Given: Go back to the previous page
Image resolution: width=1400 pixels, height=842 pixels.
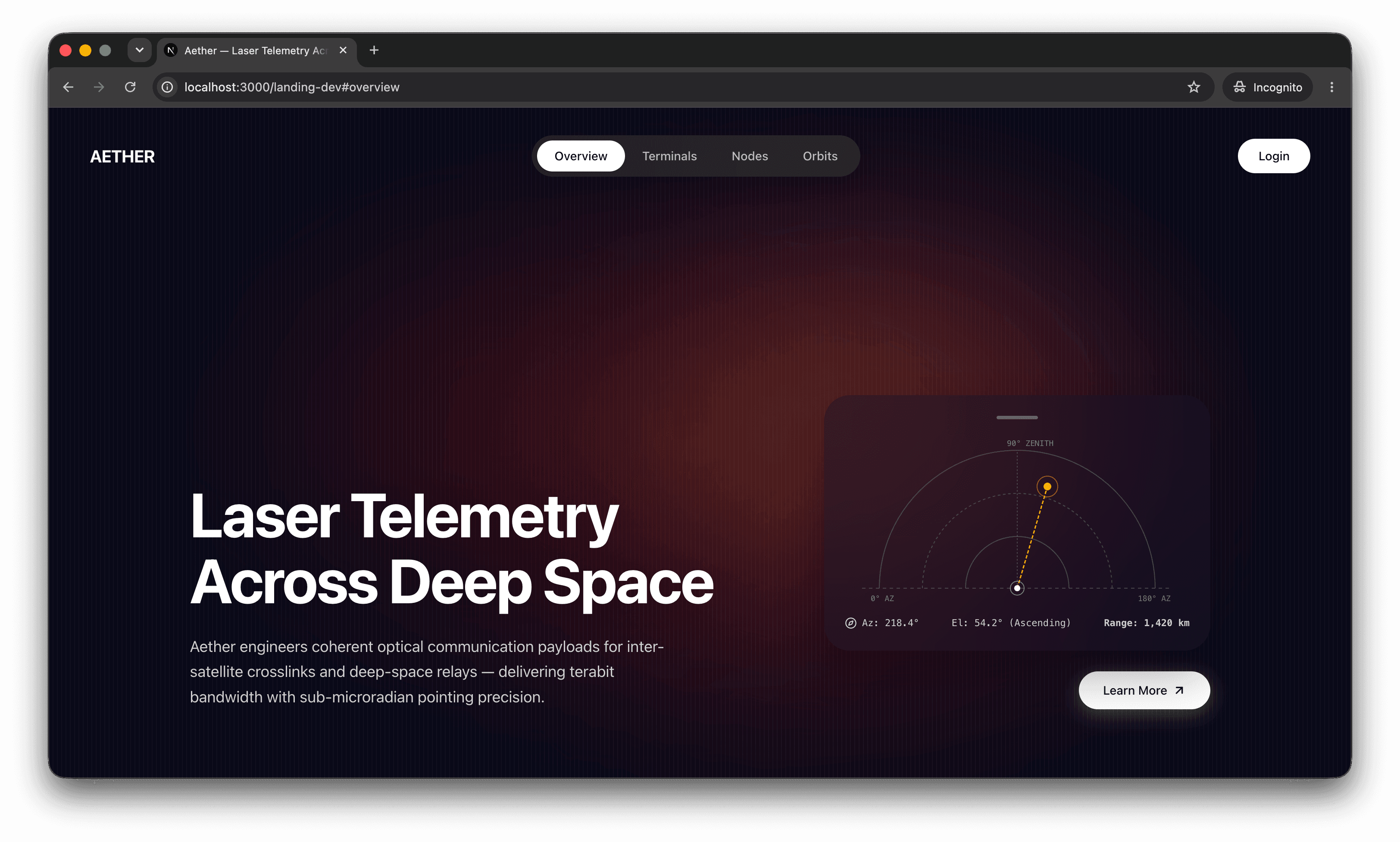Looking at the screenshot, I should (x=68, y=87).
